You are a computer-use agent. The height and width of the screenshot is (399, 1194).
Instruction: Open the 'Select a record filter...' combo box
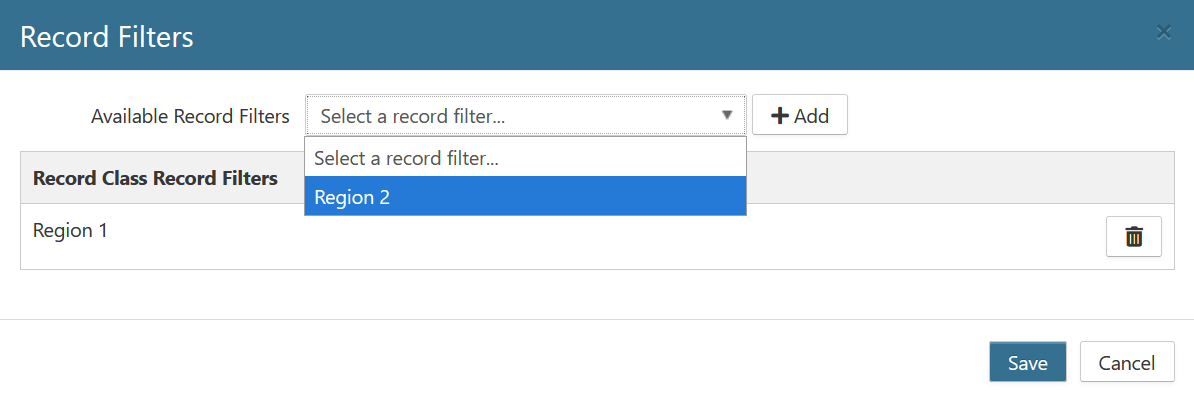pyautogui.click(x=526, y=116)
